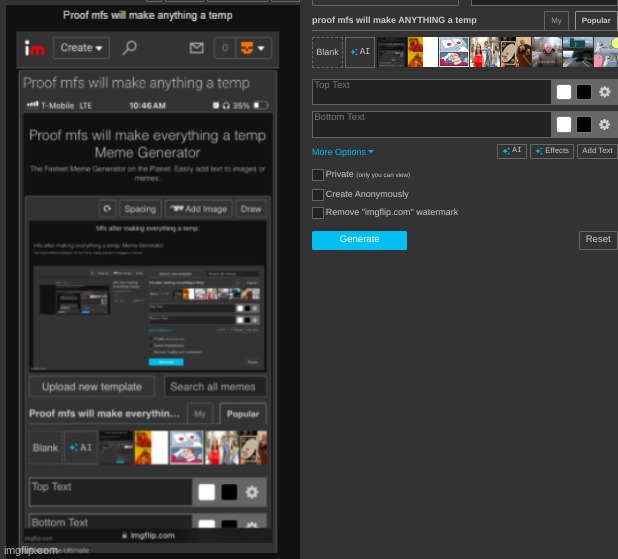The height and width of the screenshot is (559, 618).
Task: Click black Top Text swatch inside meme preview
Action: pos(229,492)
